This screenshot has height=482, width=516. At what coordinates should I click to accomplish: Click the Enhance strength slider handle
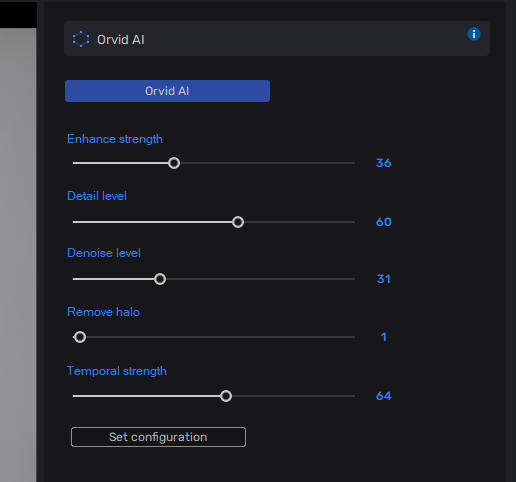pos(174,163)
